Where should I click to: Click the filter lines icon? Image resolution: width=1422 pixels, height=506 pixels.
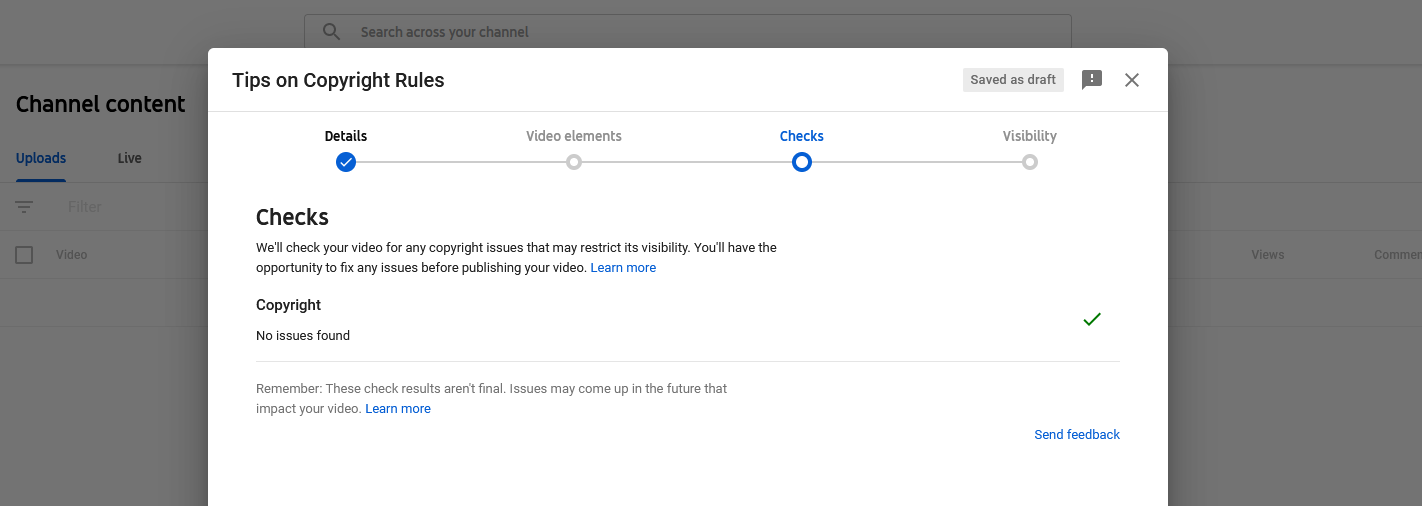point(24,207)
